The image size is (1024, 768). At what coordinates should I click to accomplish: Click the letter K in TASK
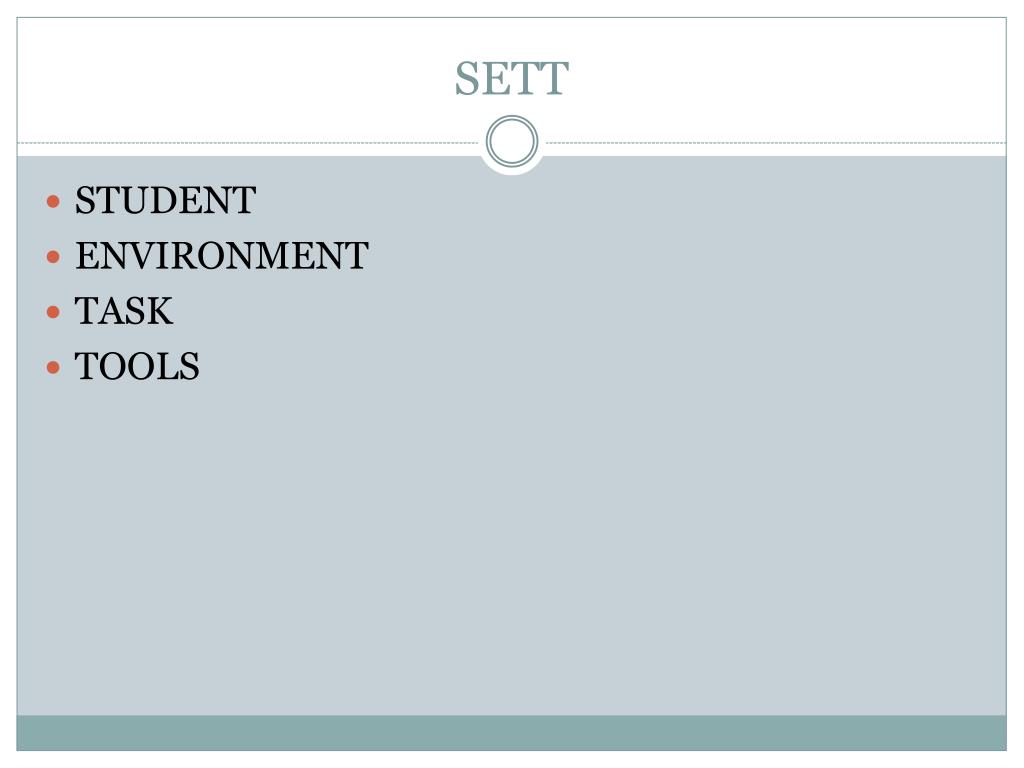click(159, 312)
